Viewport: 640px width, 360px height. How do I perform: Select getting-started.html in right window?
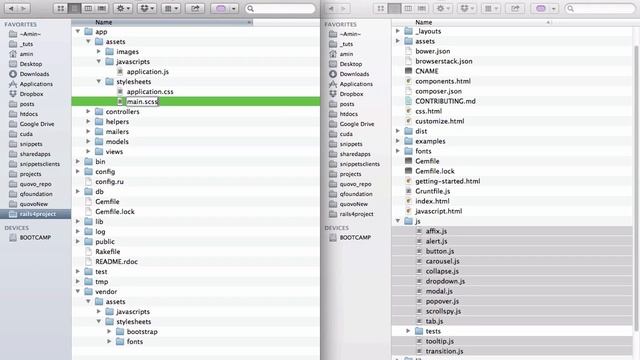coord(447,181)
